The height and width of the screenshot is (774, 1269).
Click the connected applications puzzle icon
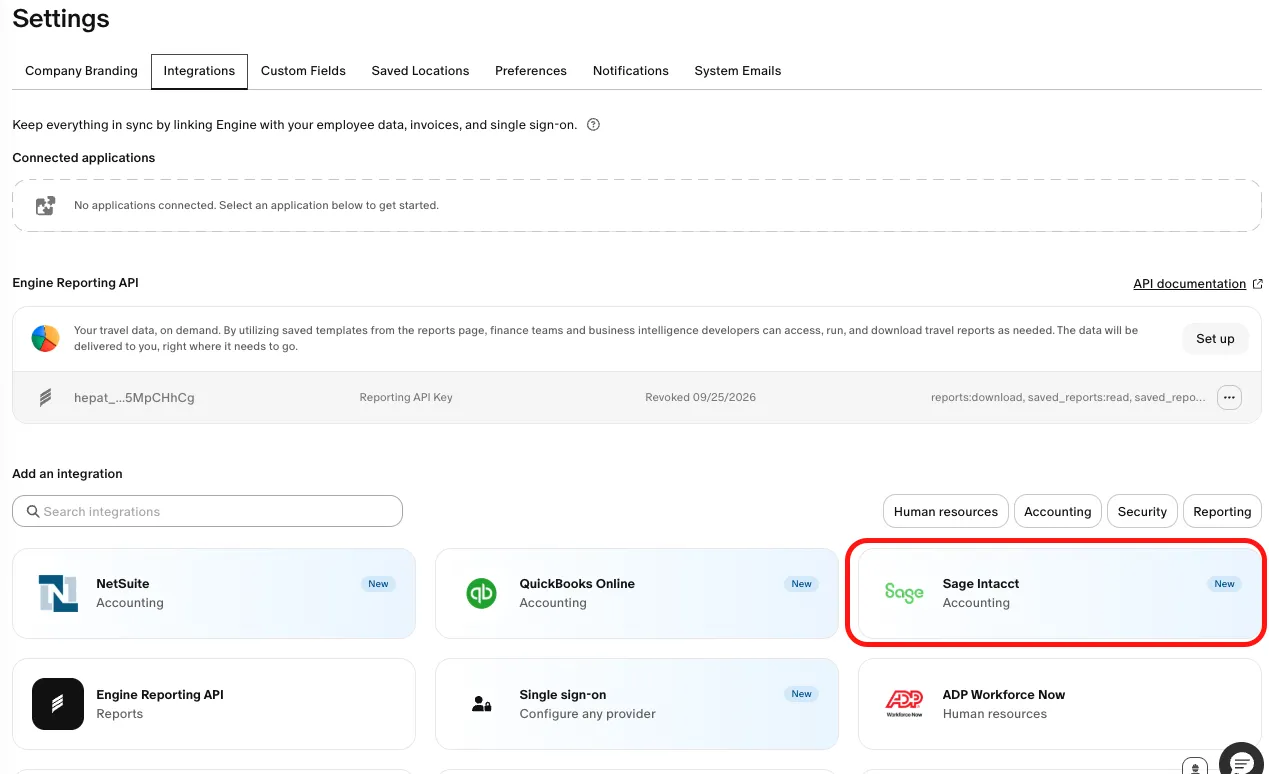coord(45,205)
